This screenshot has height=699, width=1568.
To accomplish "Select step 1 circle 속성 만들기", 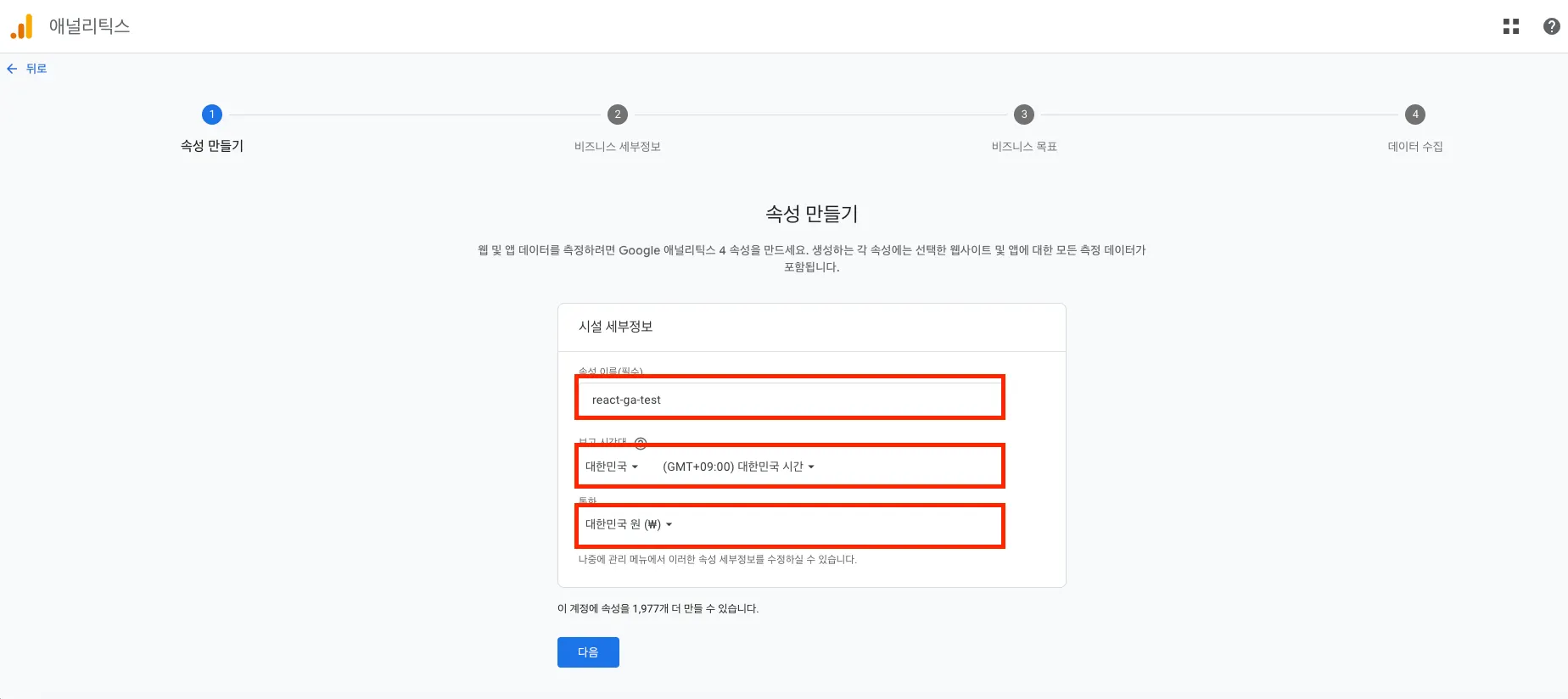I will [x=212, y=115].
